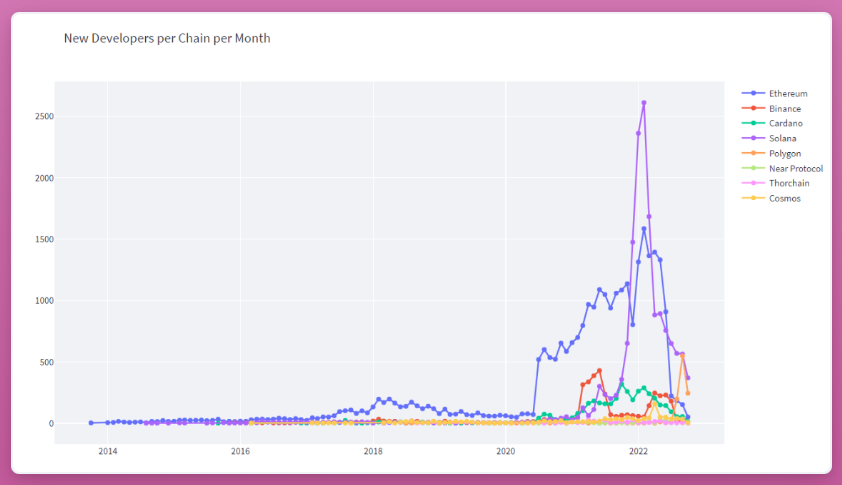Toggle Ethereum series in chart legend
The height and width of the screenshot is (485, 842).
tap(774, 93)
